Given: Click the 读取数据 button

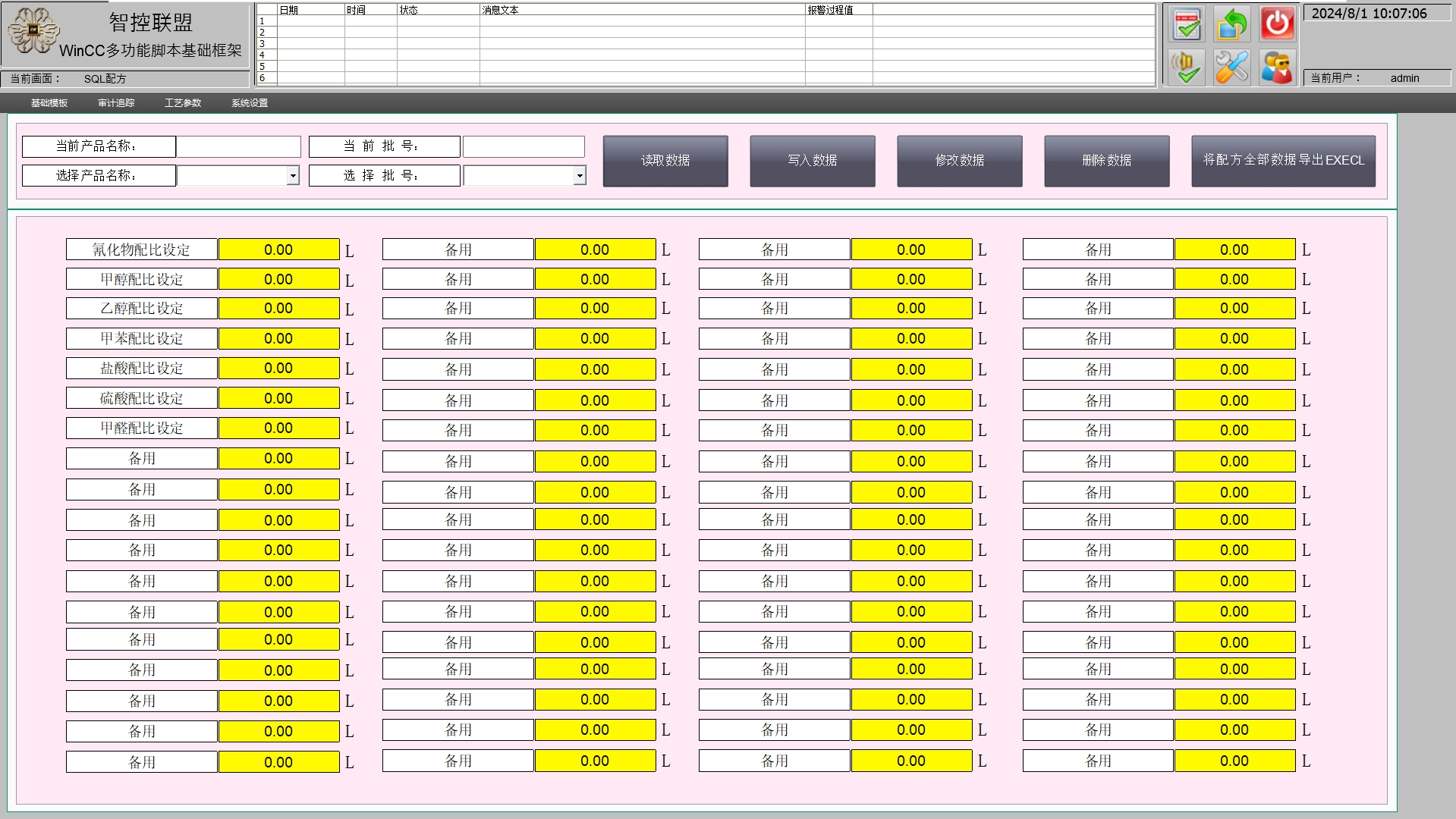Looking at the screenshot, I should click(x=665, y=161).
